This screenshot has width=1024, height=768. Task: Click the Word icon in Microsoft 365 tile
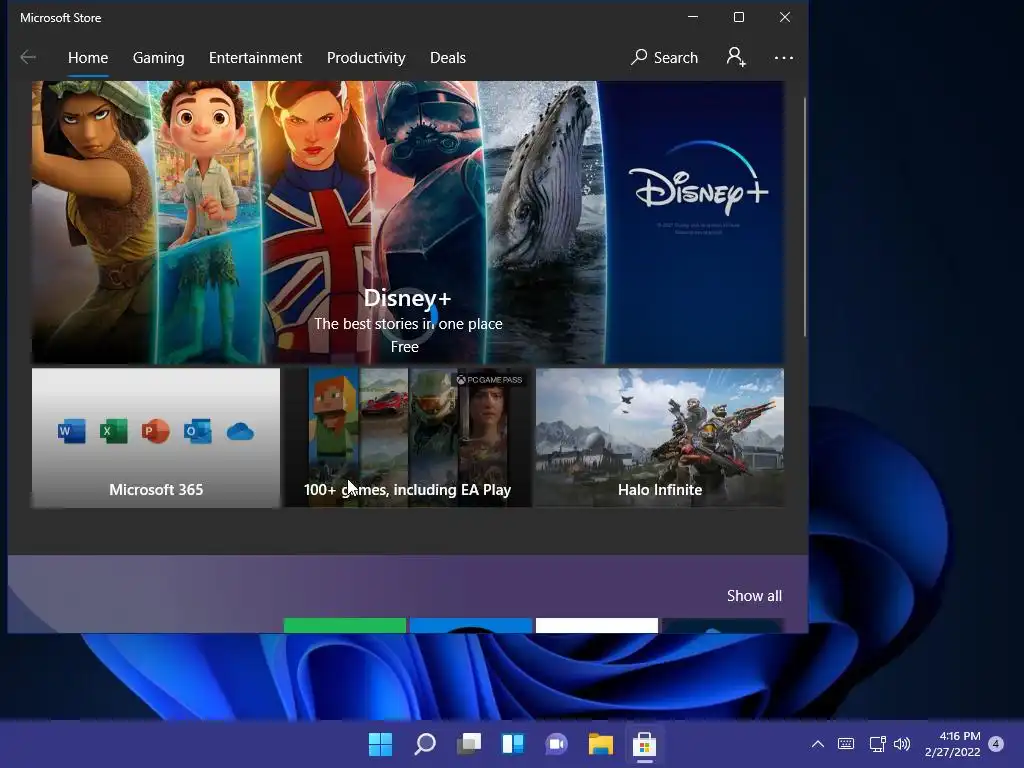[72, 431]
